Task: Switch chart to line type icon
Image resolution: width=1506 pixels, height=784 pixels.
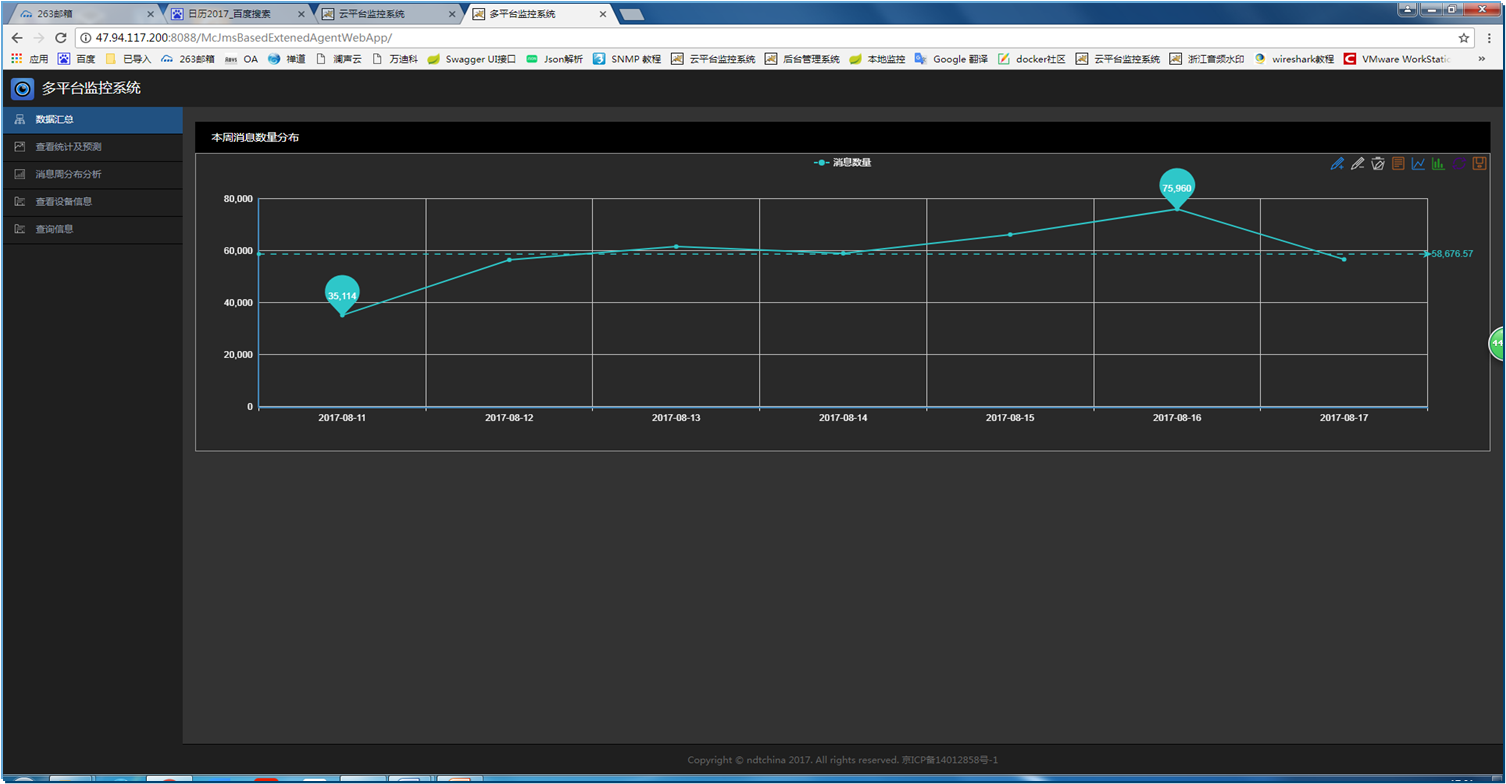Action: click(1418, 163)
